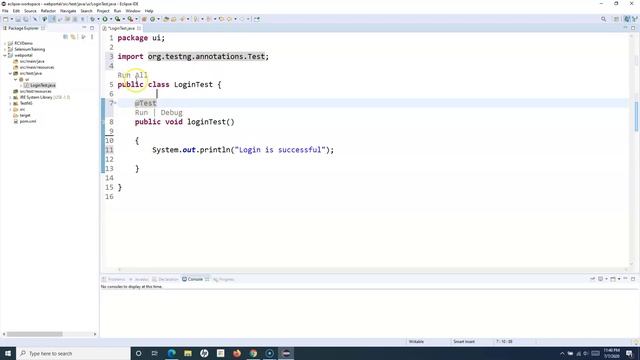Click the Search magnifier at toolbar right
Image resolution: width=640 pixels, height=360 pixels.
[603, 19]
